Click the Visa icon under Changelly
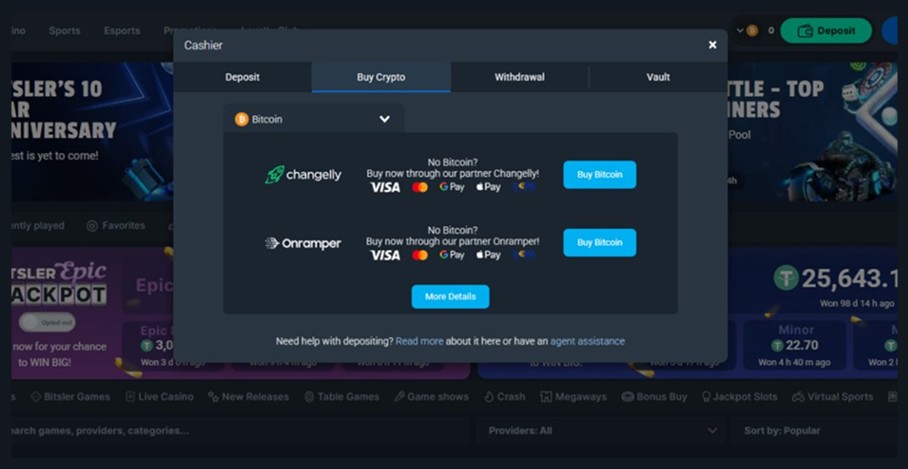This screenshot has height=469, width=908. coord(385,187)
